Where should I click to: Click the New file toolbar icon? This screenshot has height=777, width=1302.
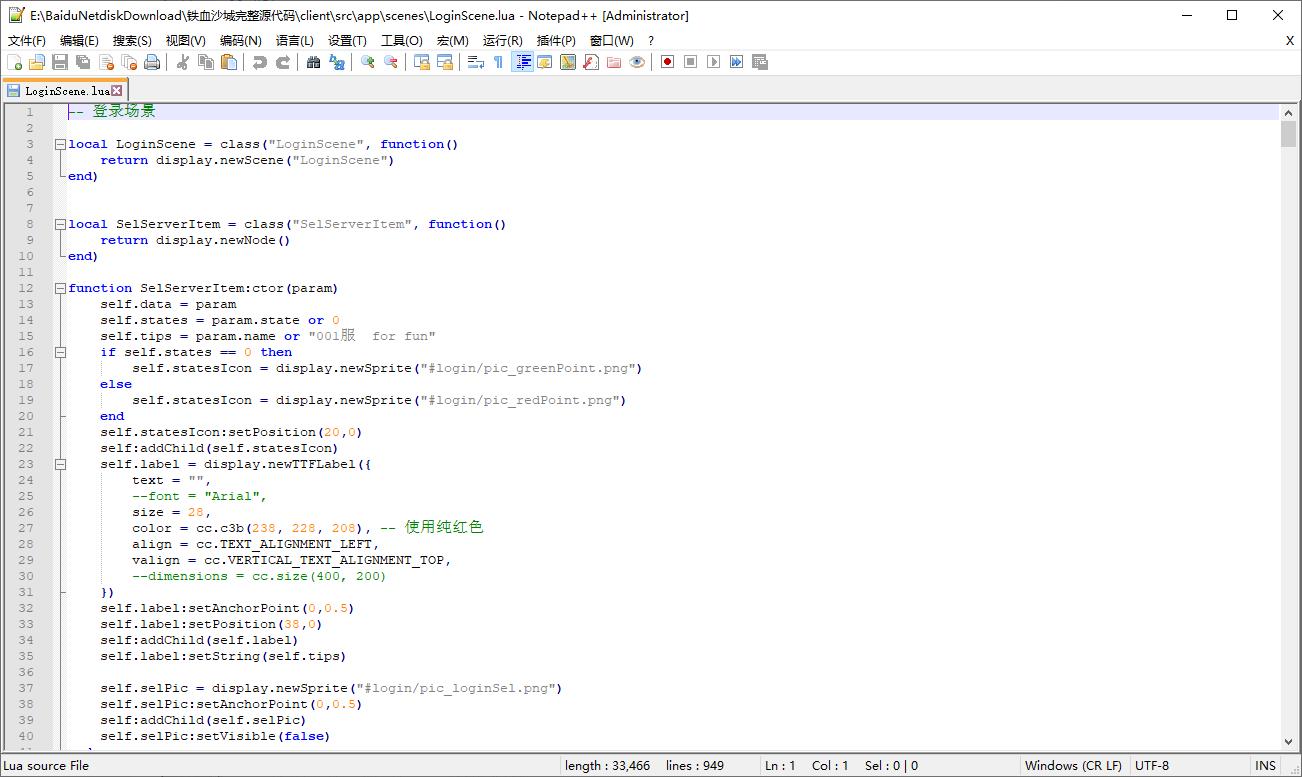pos(14,62)
